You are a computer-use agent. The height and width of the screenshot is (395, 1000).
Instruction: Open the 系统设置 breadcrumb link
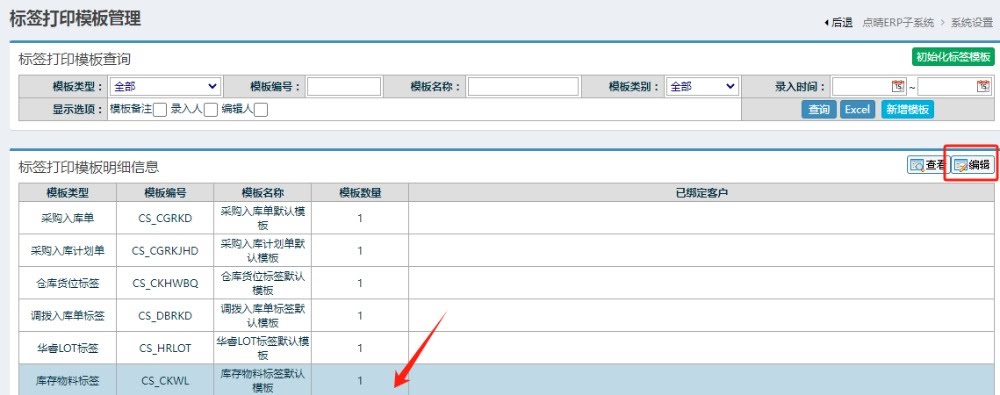[972, 23]
